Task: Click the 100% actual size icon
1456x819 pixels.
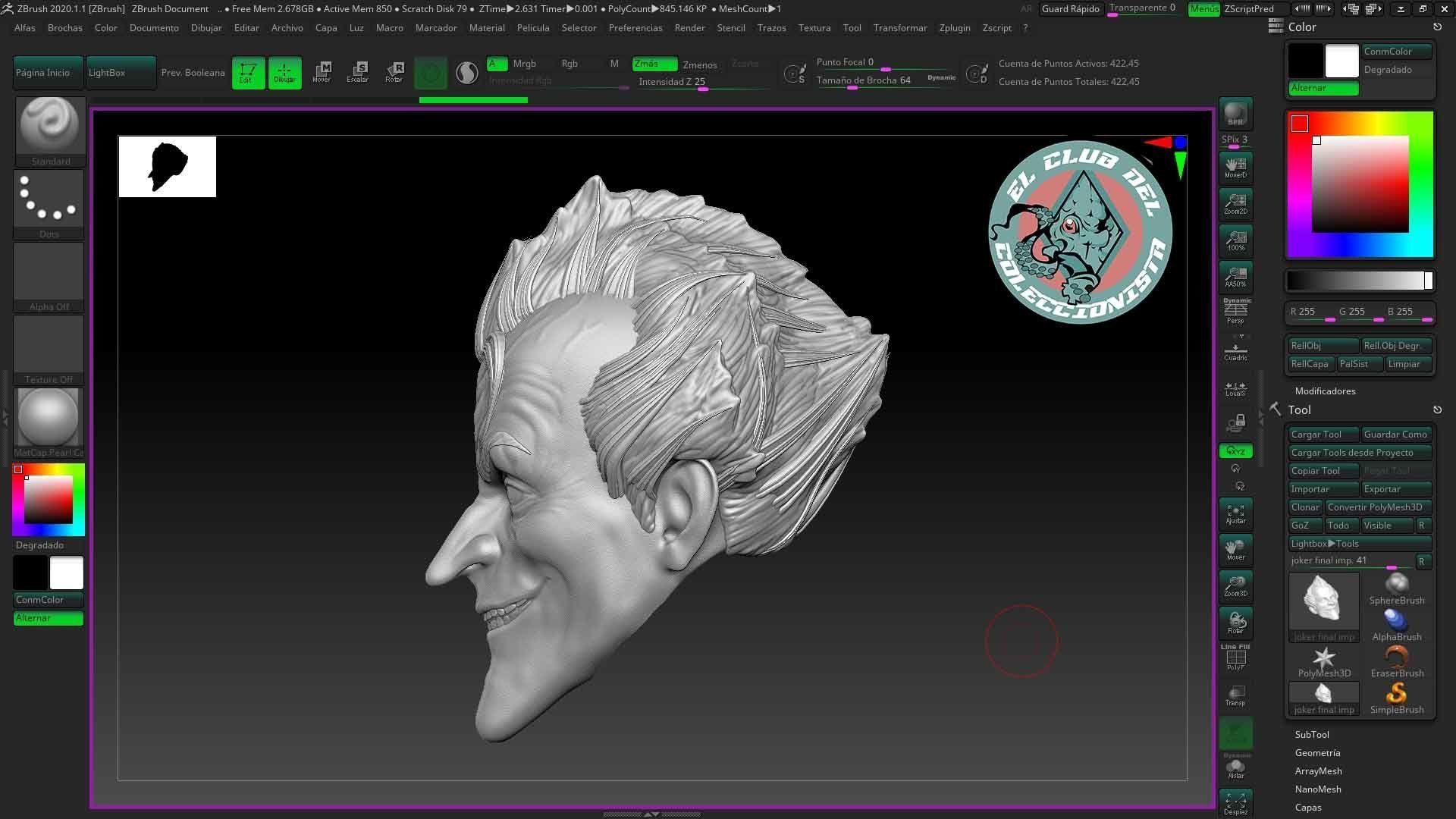Action: [x=1235, y=240]
